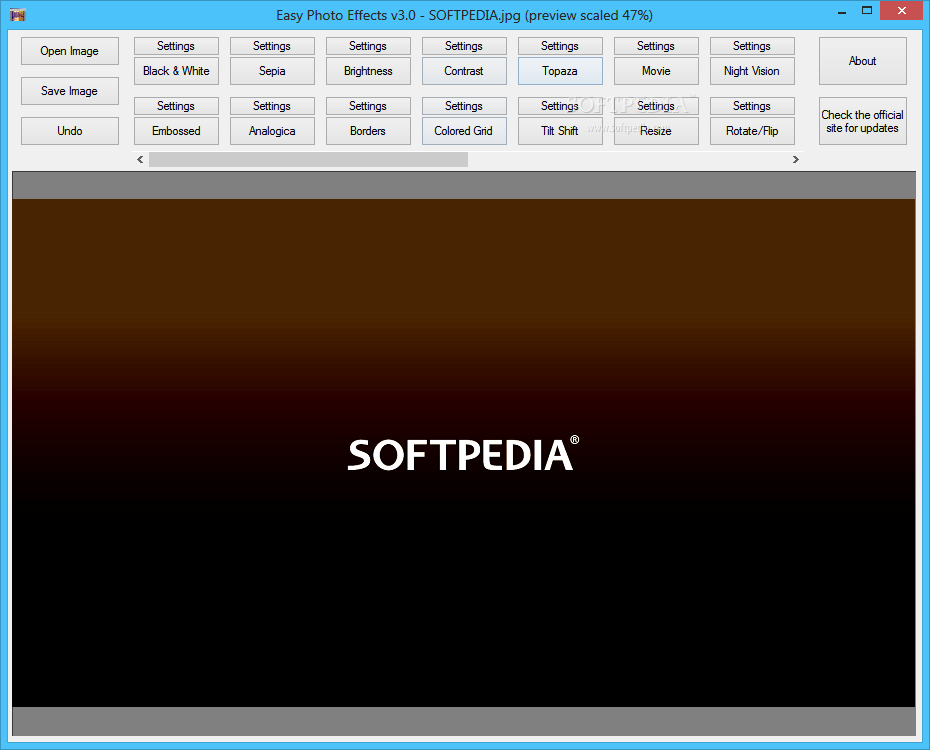Open Settings above Movie
Screen dimensions: 930x750
[656, 46]
